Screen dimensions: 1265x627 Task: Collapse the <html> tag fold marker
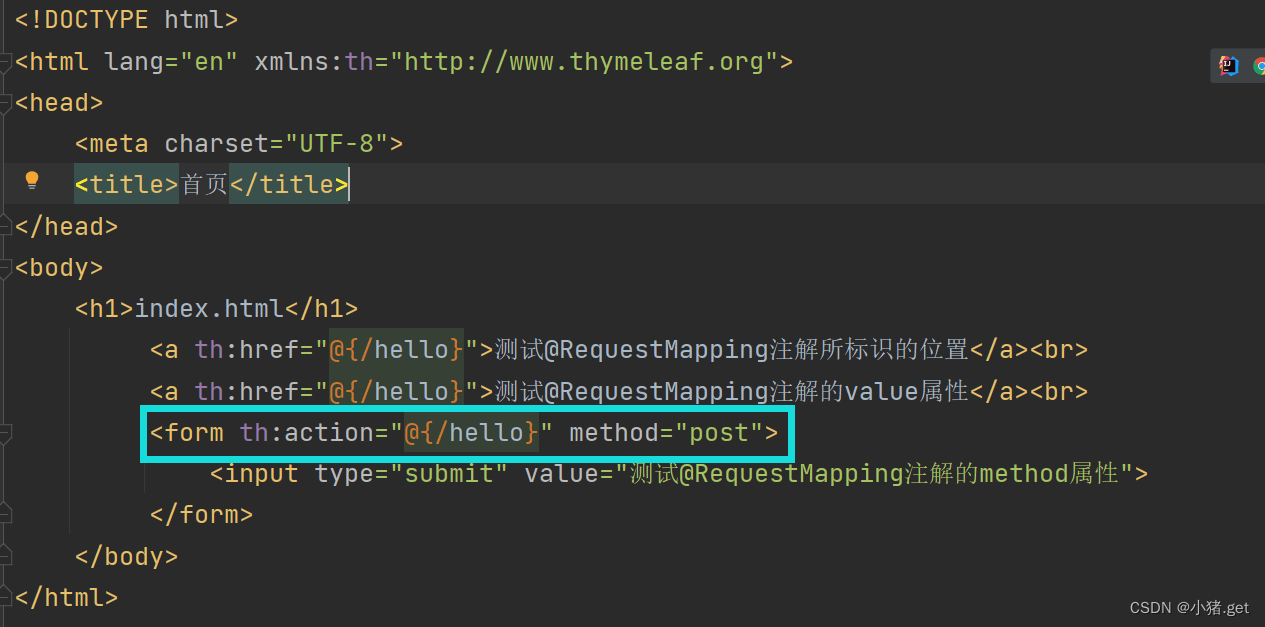point(5,62)
